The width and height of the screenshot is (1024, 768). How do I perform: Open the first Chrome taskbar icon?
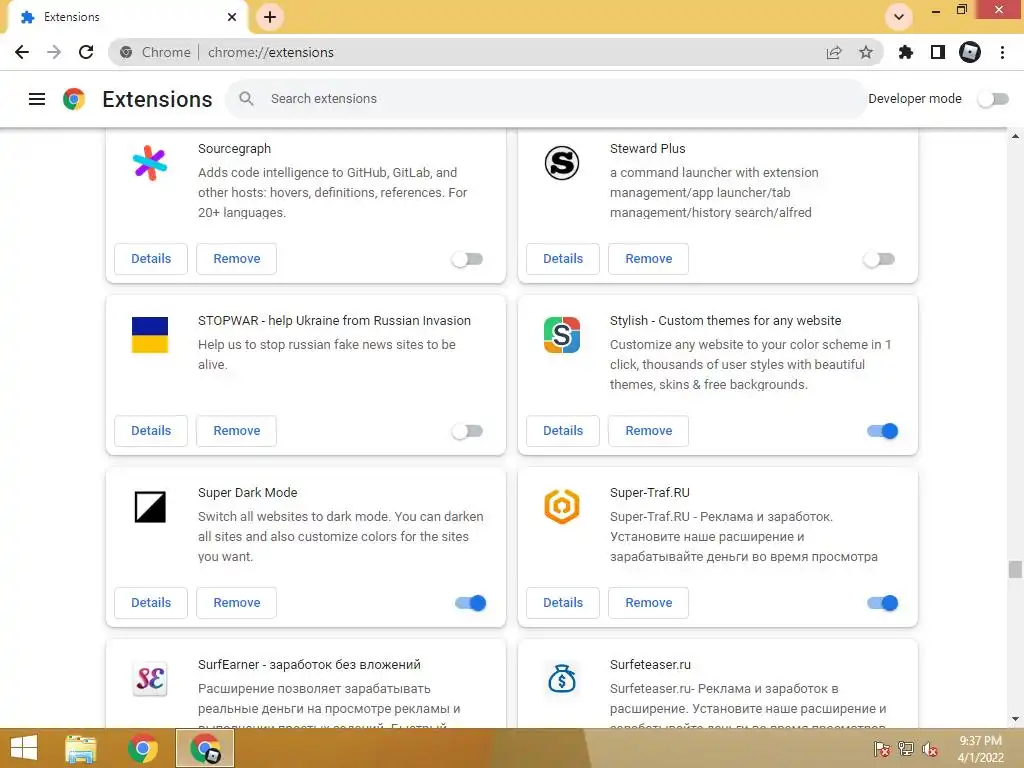(143, 748)
